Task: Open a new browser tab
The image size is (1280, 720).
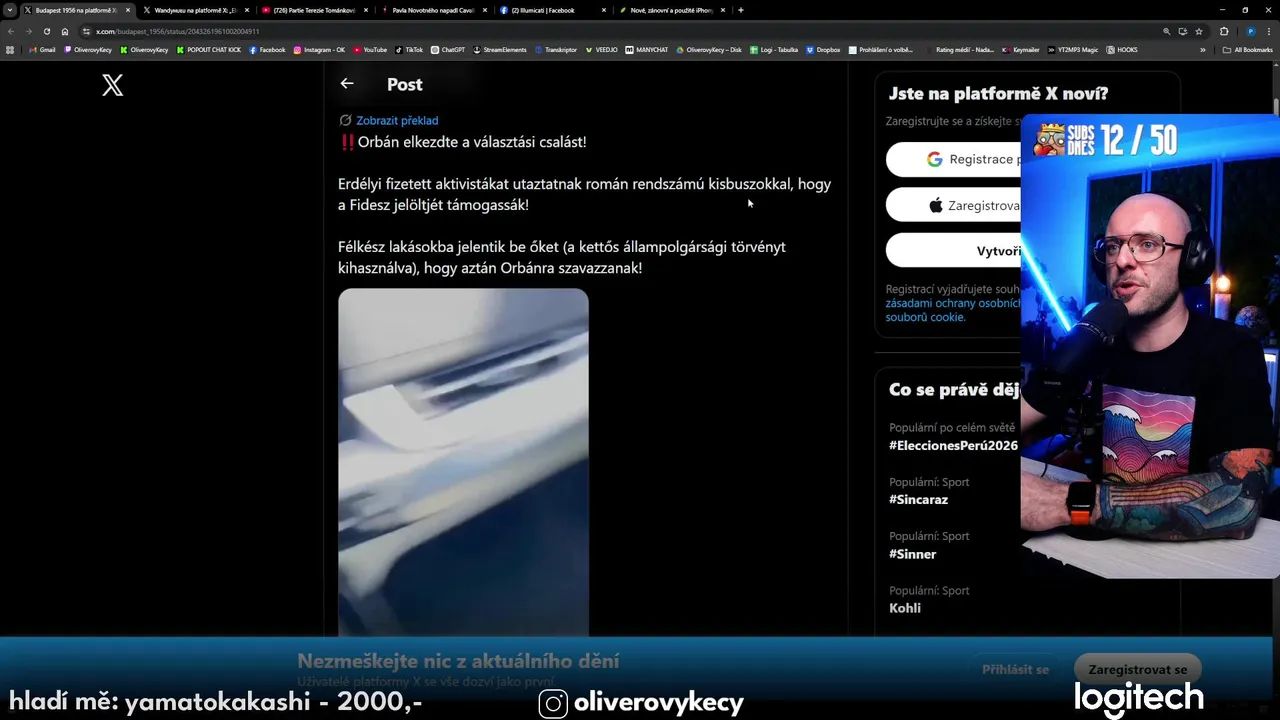Action: pyautogui.click(x=740, y=10)
